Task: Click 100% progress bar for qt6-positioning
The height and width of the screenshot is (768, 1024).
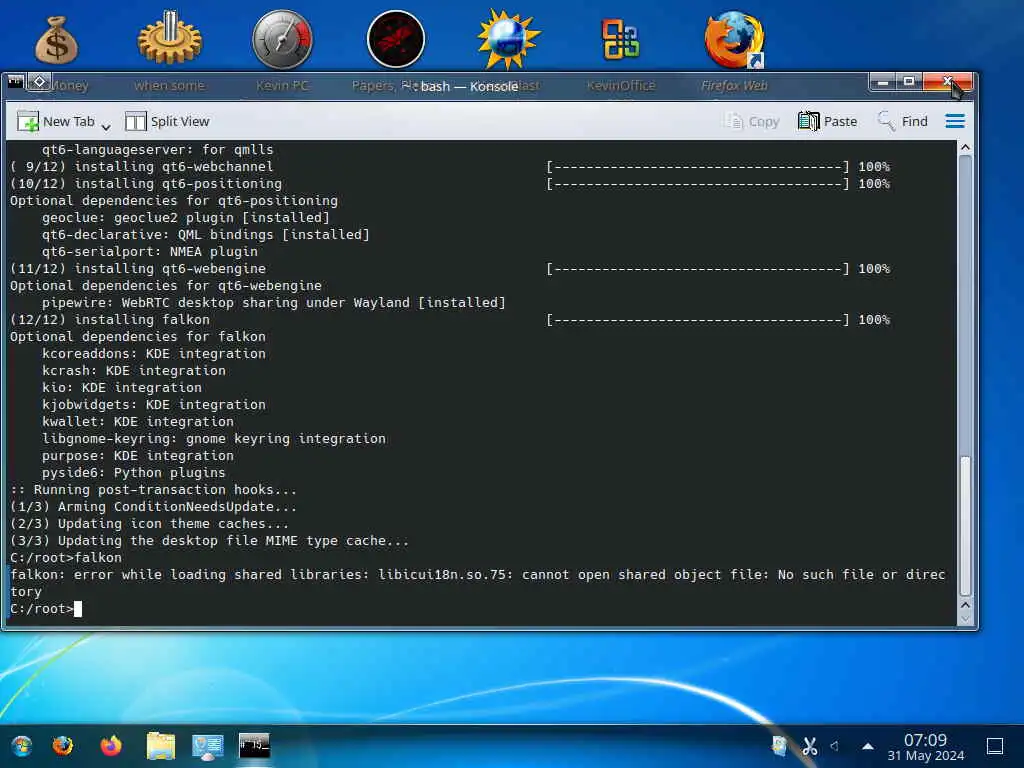Action: tap(718, 184)
